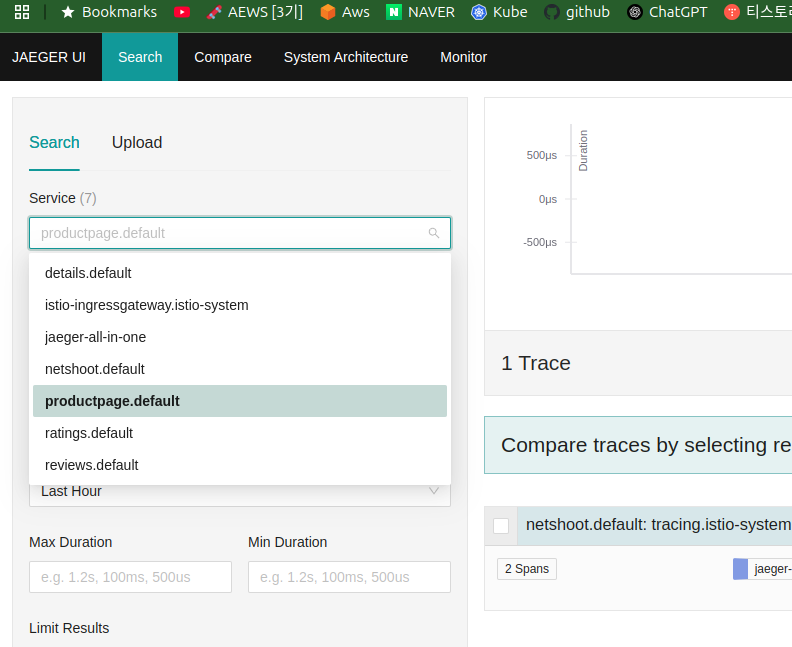This screenshot has height=647, width=792.
Task: Click the Max Duration input field
Action: [x=130, y=577]
